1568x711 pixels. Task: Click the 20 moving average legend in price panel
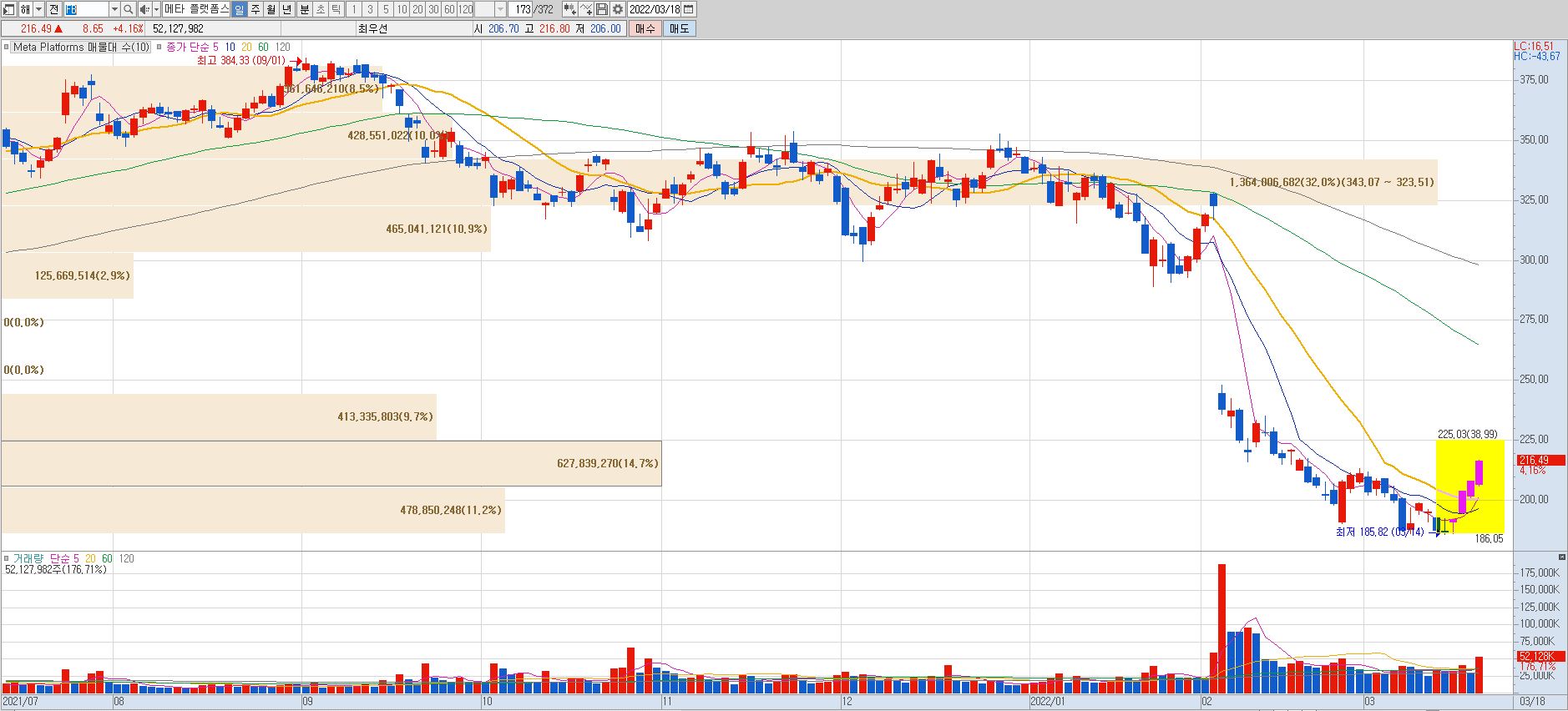[x=246, y=47]
